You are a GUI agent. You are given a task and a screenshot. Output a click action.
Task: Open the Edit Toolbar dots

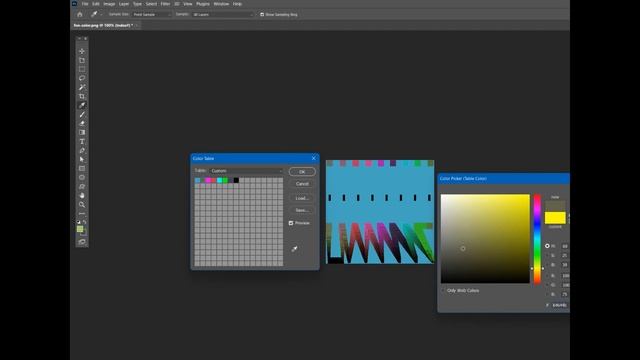[82, 213]
